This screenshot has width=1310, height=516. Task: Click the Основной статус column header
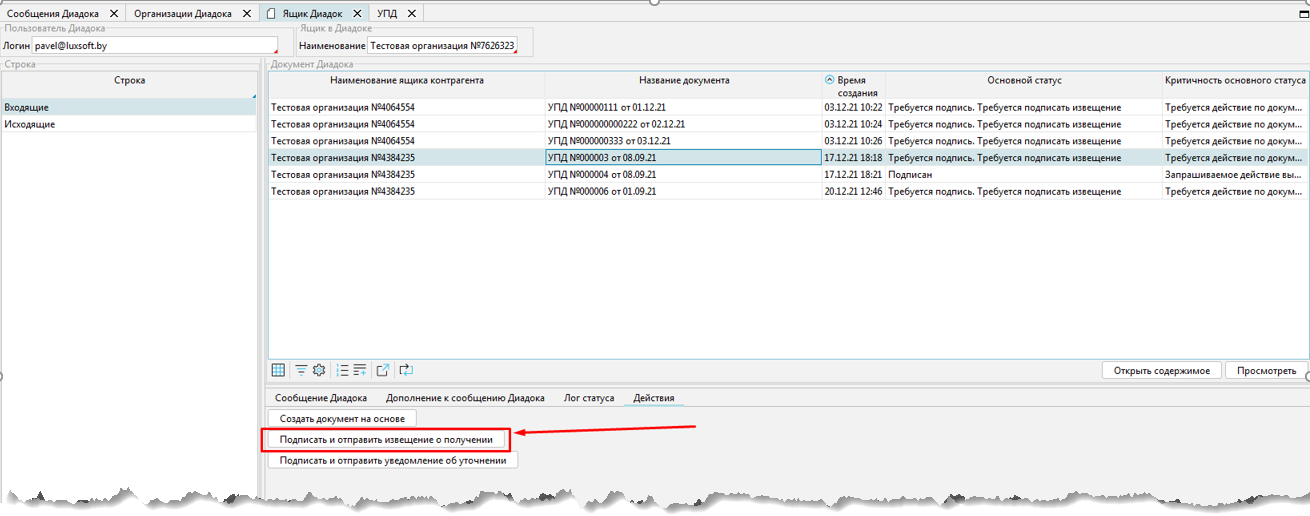pos(1024,80)
